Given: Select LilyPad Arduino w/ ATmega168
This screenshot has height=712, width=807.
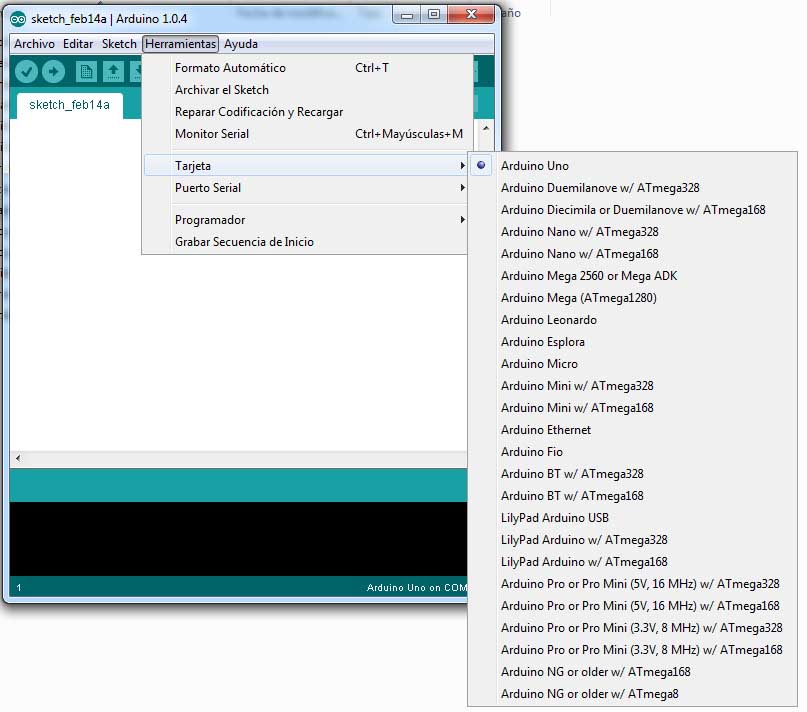Looking at the screenshot, I should tap(633, 562).
